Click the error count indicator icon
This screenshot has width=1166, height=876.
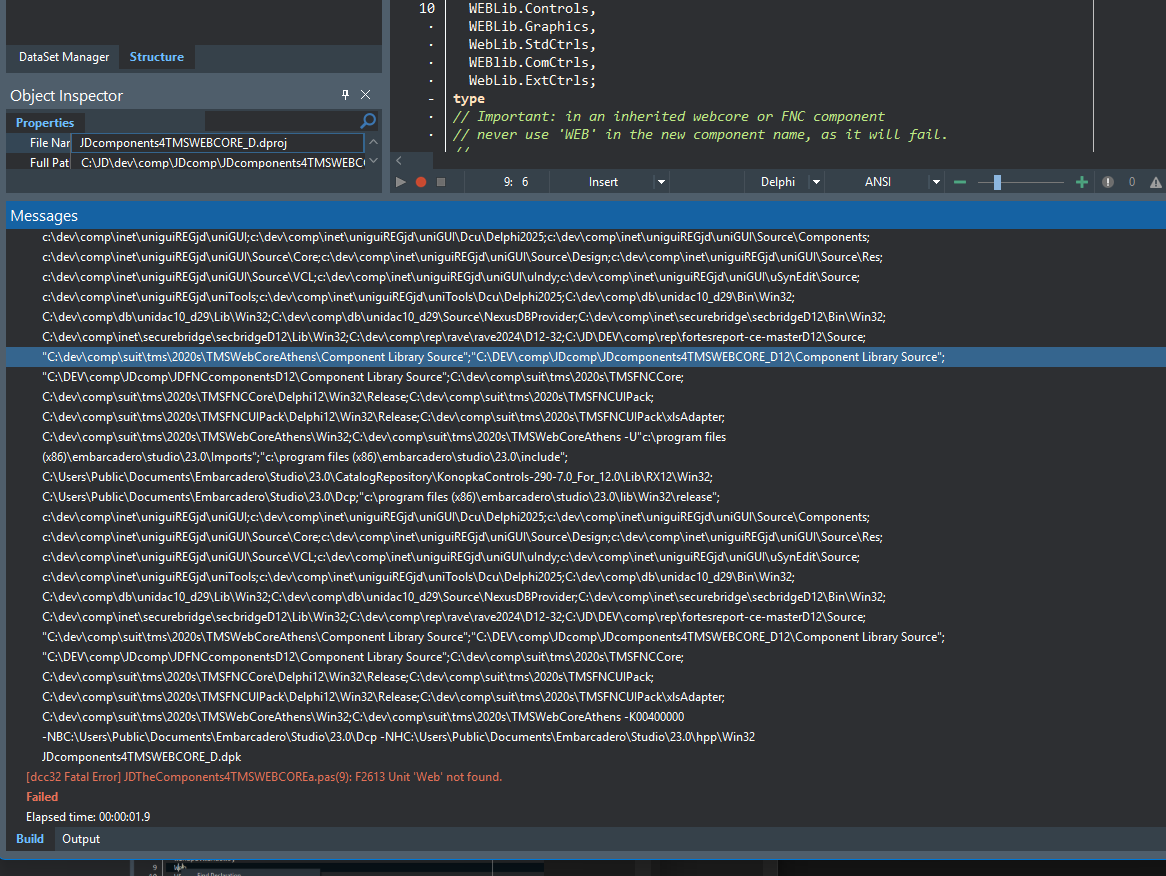tap(1108, 182)
